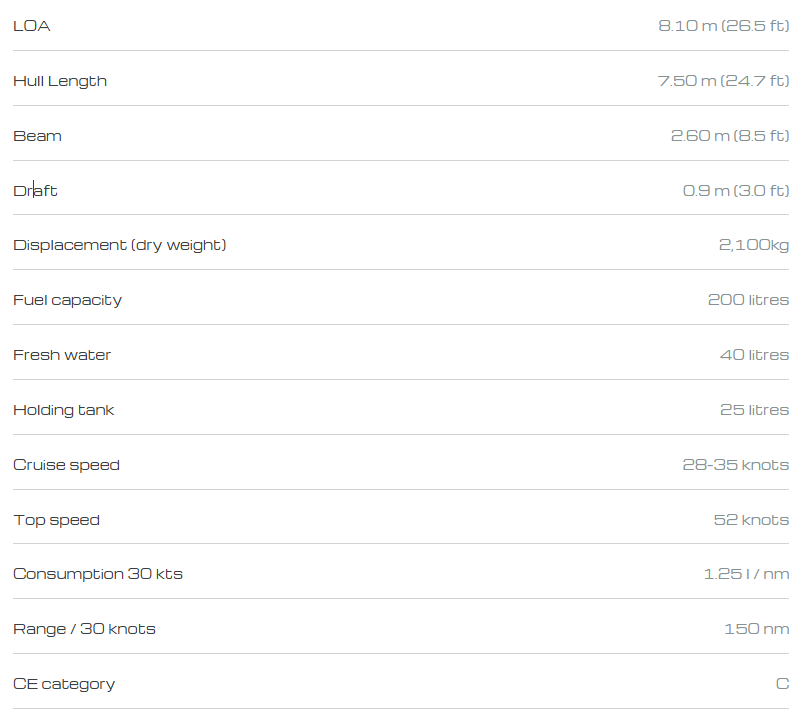This screenshot has width=811, height=726.
Task: Select the 2,100kg displacement value
Action: tap(754, 245)
